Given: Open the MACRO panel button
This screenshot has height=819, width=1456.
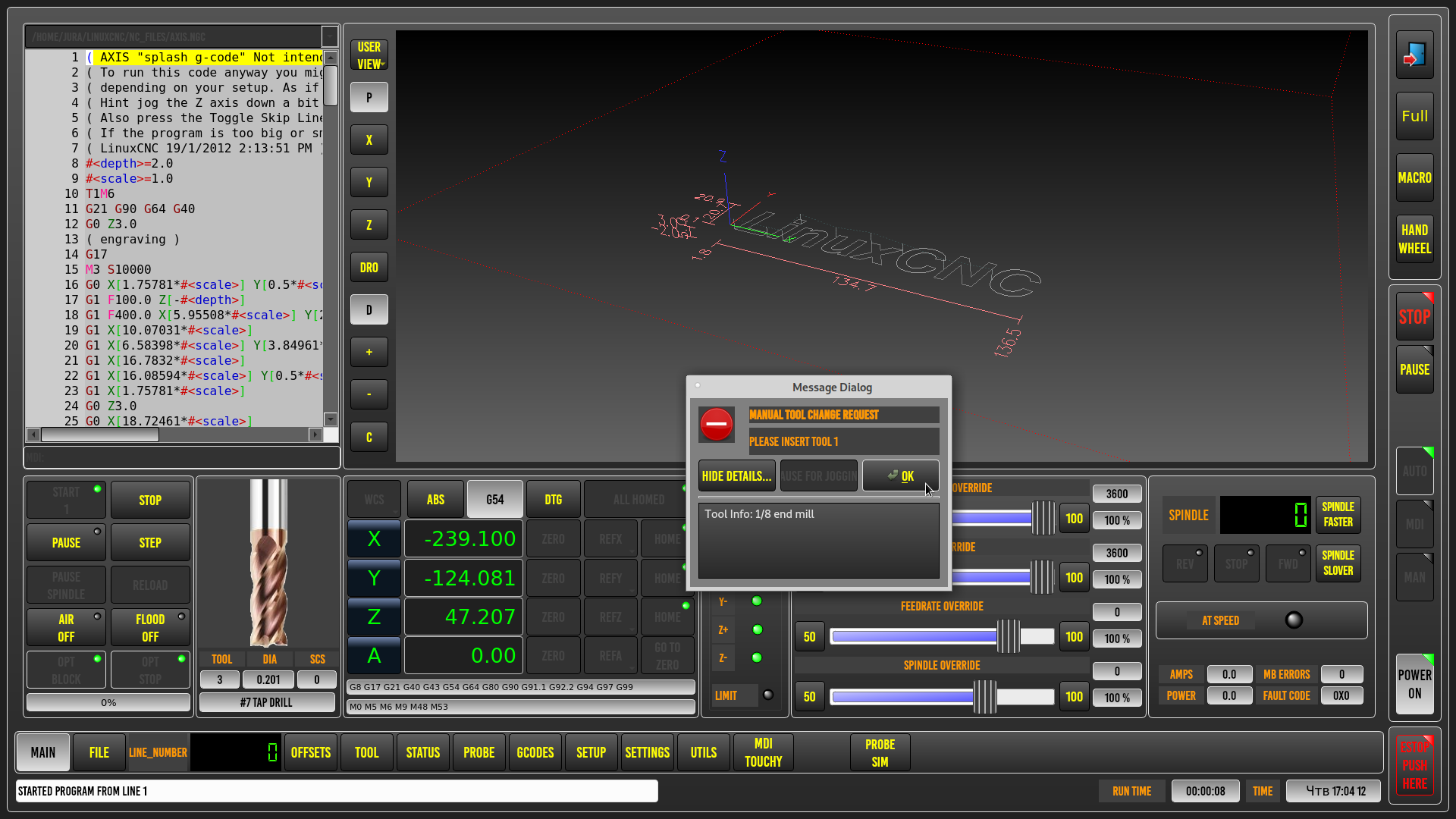Looking at the screenshot, I should click(x=1414, y=177).
